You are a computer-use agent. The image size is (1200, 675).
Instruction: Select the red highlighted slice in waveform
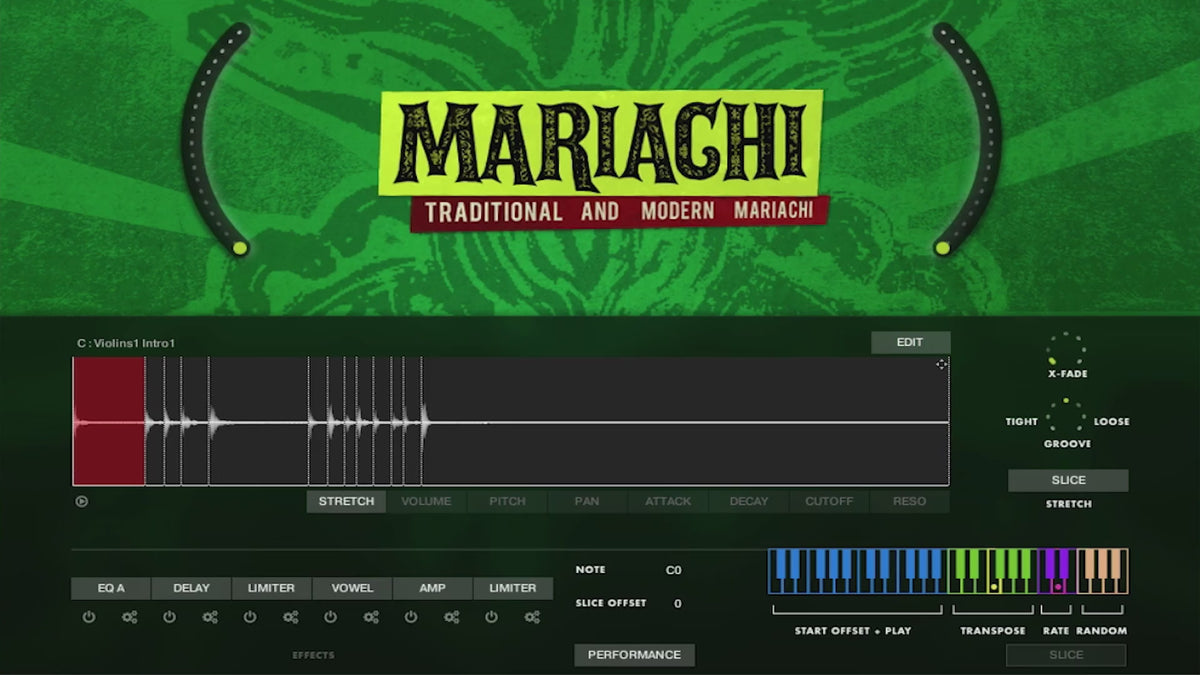[x=109, y=422]
